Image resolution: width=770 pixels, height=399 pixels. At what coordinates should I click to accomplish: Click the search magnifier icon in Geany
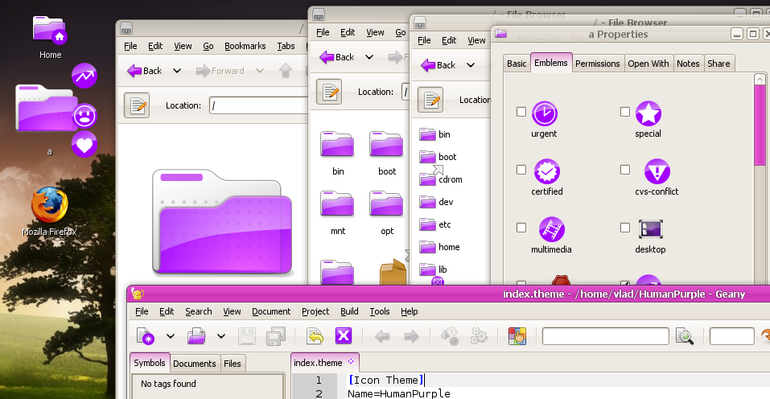tap(685, 336)
